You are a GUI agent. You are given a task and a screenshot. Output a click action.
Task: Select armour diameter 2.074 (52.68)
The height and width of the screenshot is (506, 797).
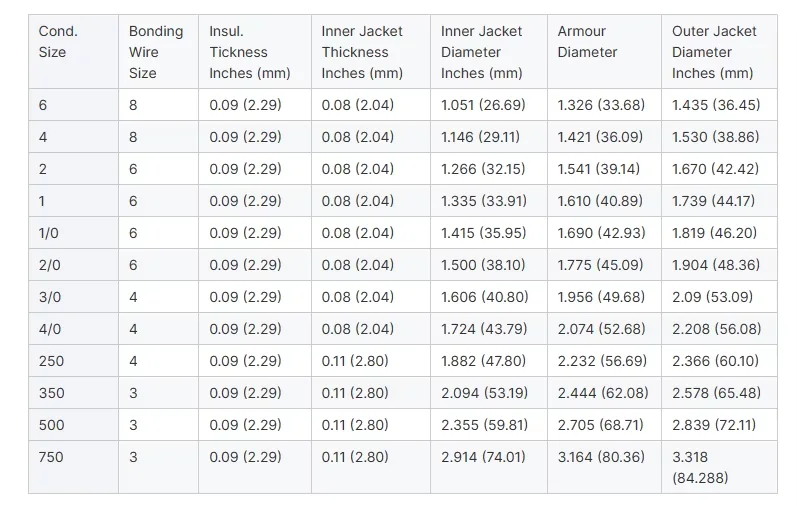click(x=601, y=329)
